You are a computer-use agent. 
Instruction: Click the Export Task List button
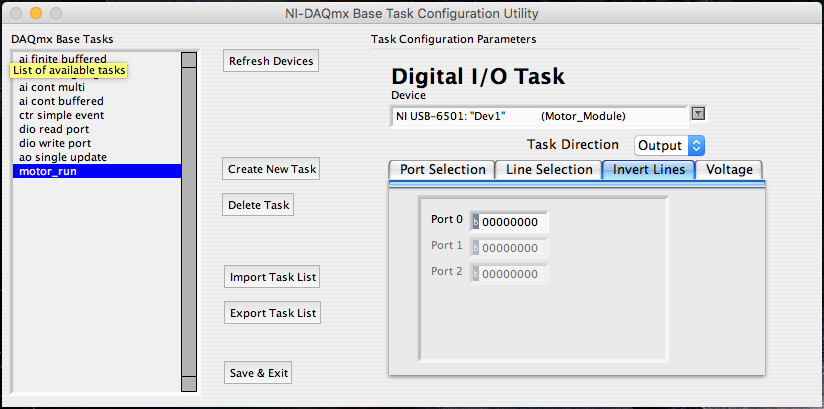tap(272, 313)
